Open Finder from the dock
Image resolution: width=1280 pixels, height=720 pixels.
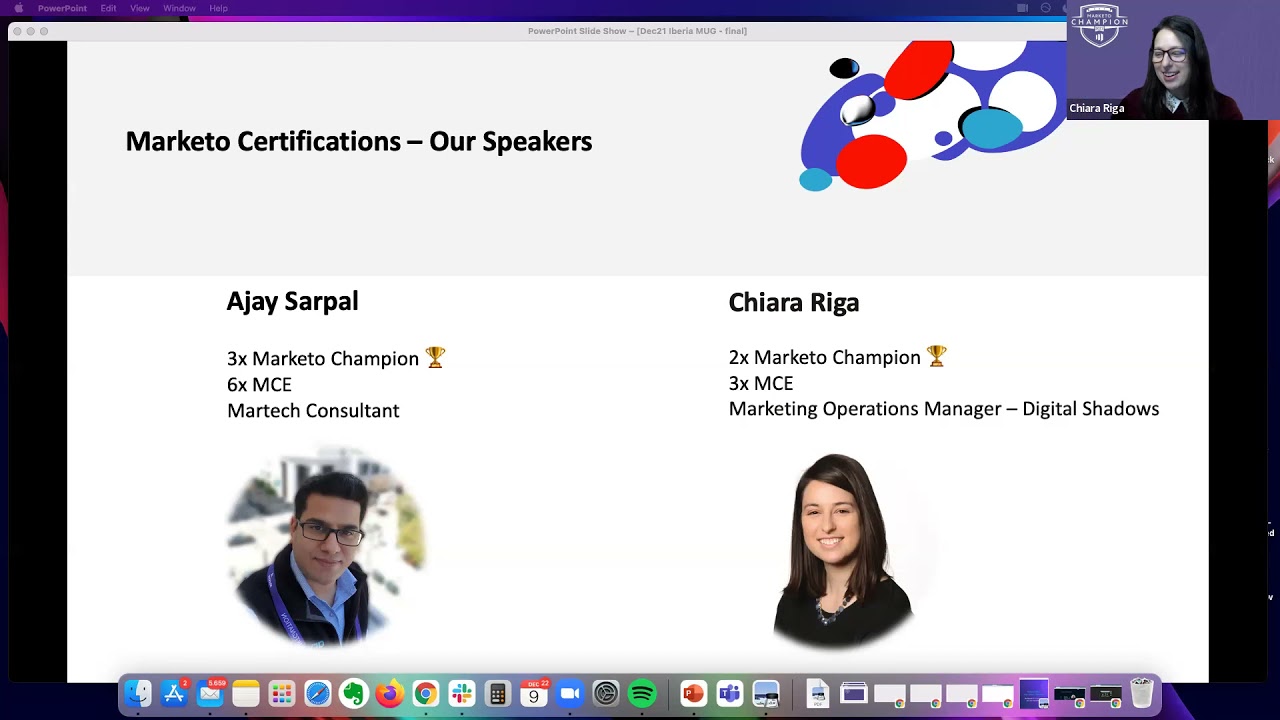point(138,693)
